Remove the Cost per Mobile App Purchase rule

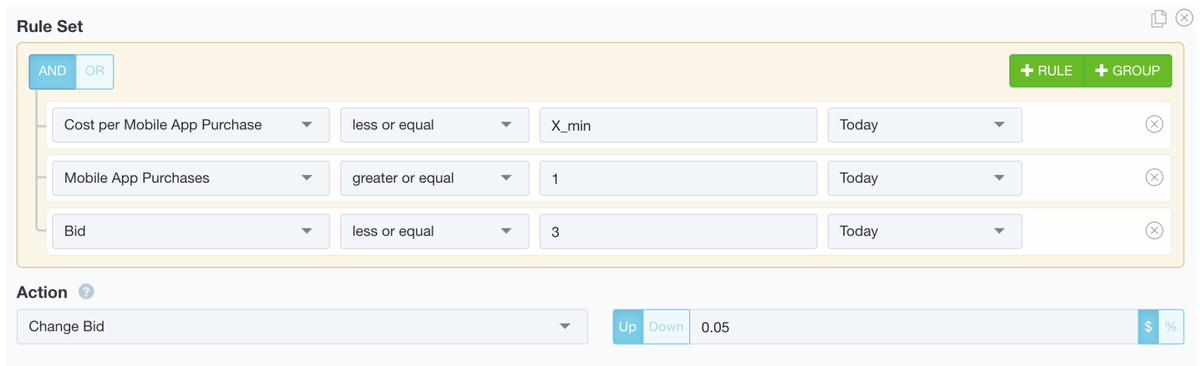pos(1154,125)
